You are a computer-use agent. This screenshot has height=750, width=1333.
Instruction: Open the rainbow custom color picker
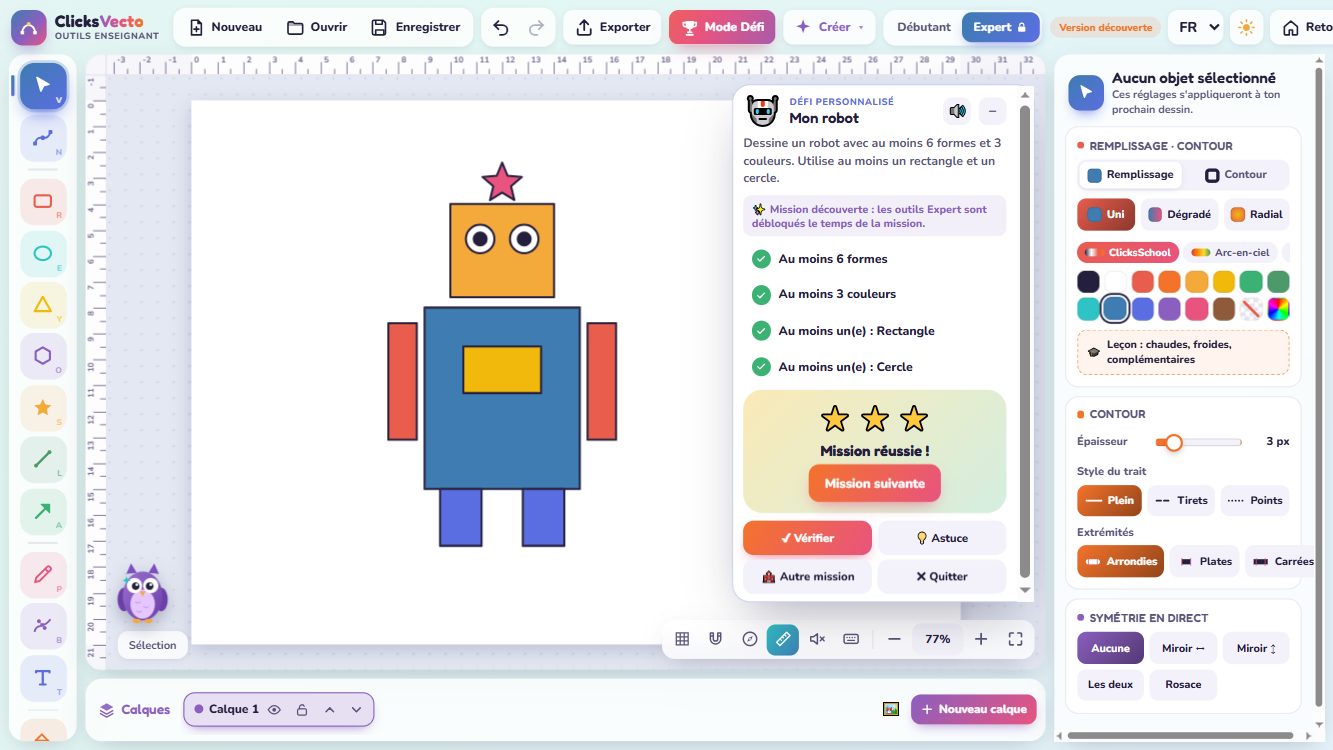click(x=1278, y=309)
